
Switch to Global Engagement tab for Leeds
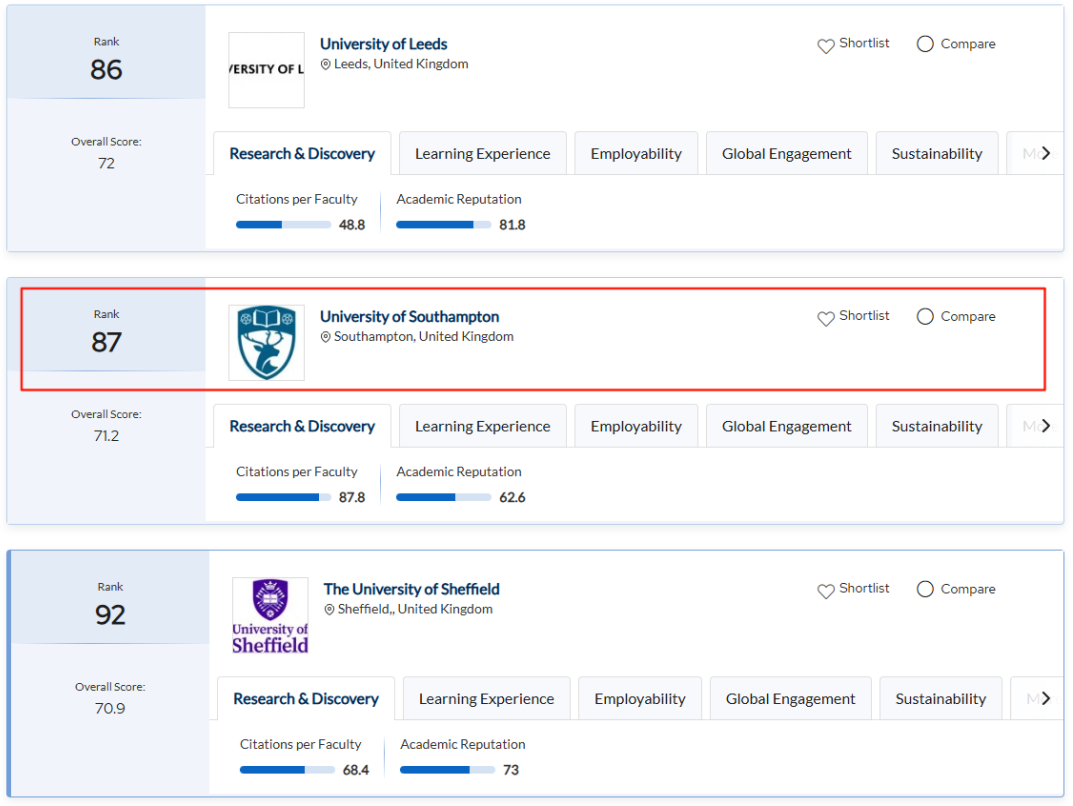pos(786,153)
